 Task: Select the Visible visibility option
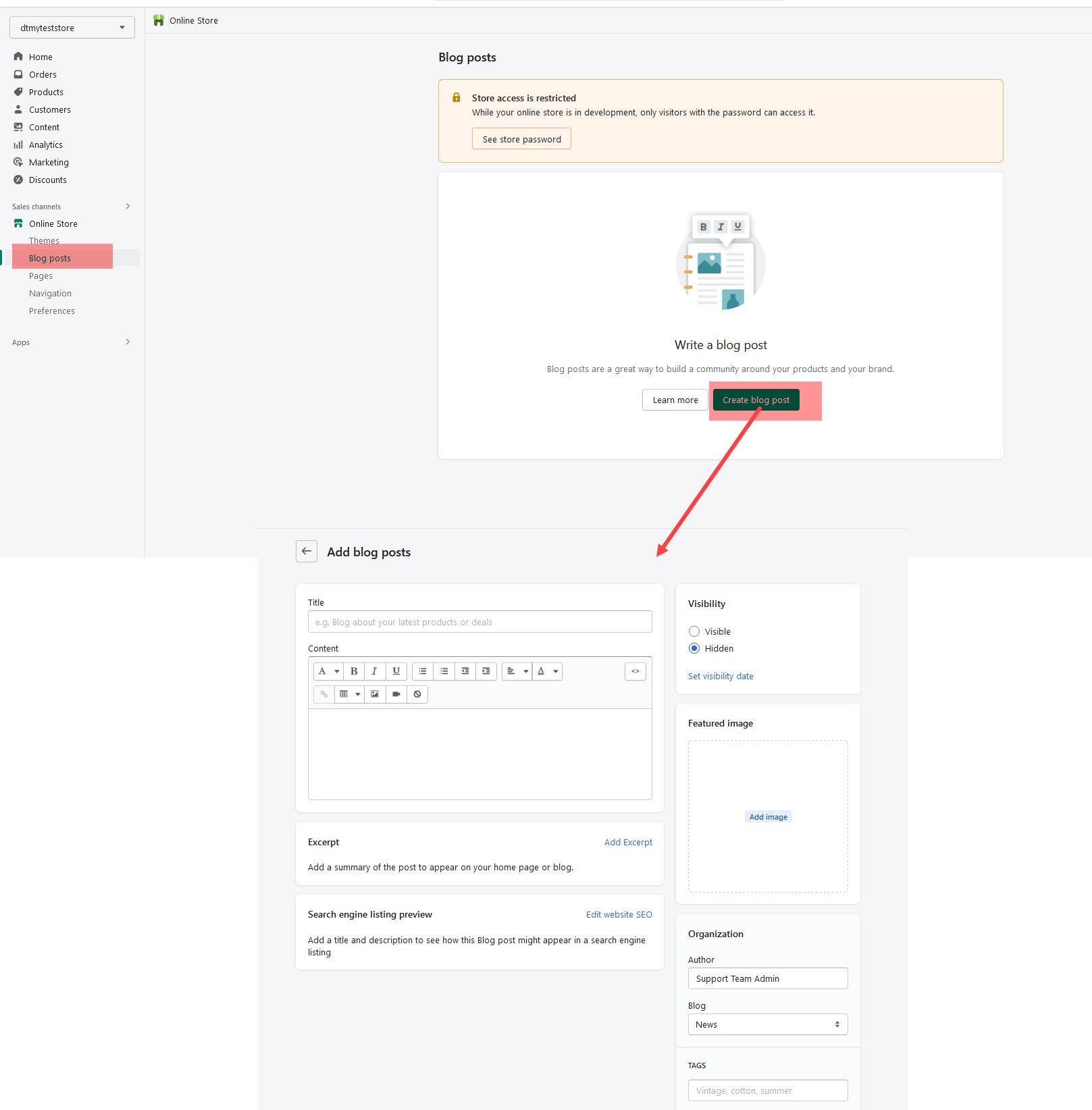pos(694,631)
